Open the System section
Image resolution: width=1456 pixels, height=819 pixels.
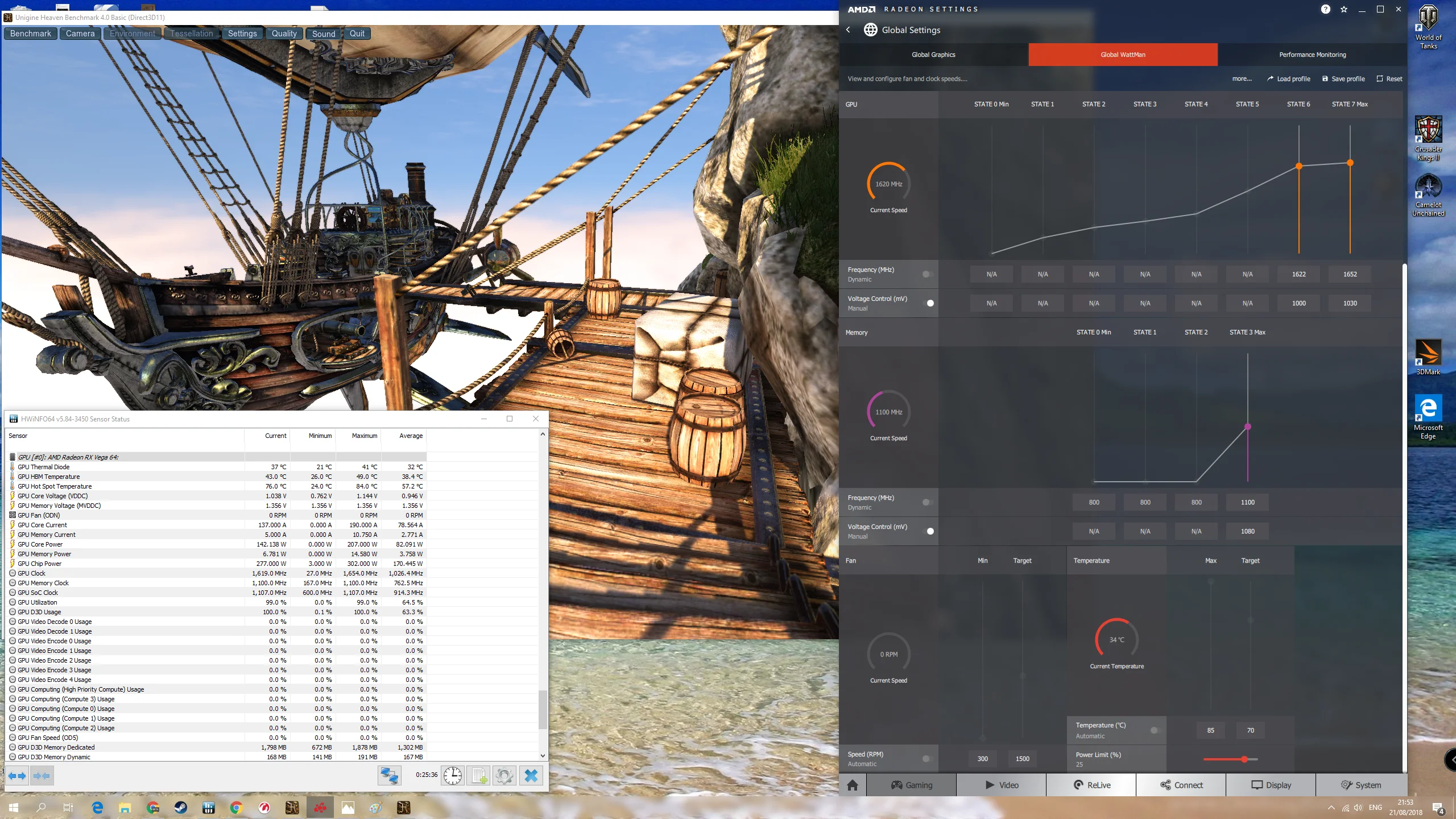click(1361, 785)
